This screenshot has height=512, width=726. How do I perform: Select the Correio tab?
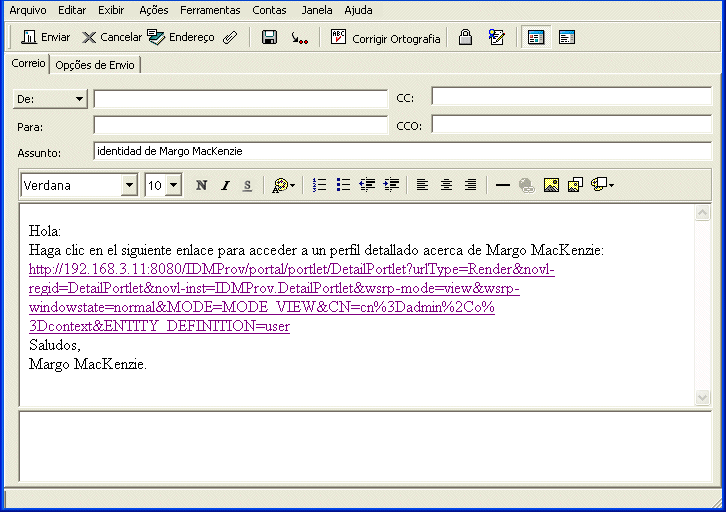point(28,63)
